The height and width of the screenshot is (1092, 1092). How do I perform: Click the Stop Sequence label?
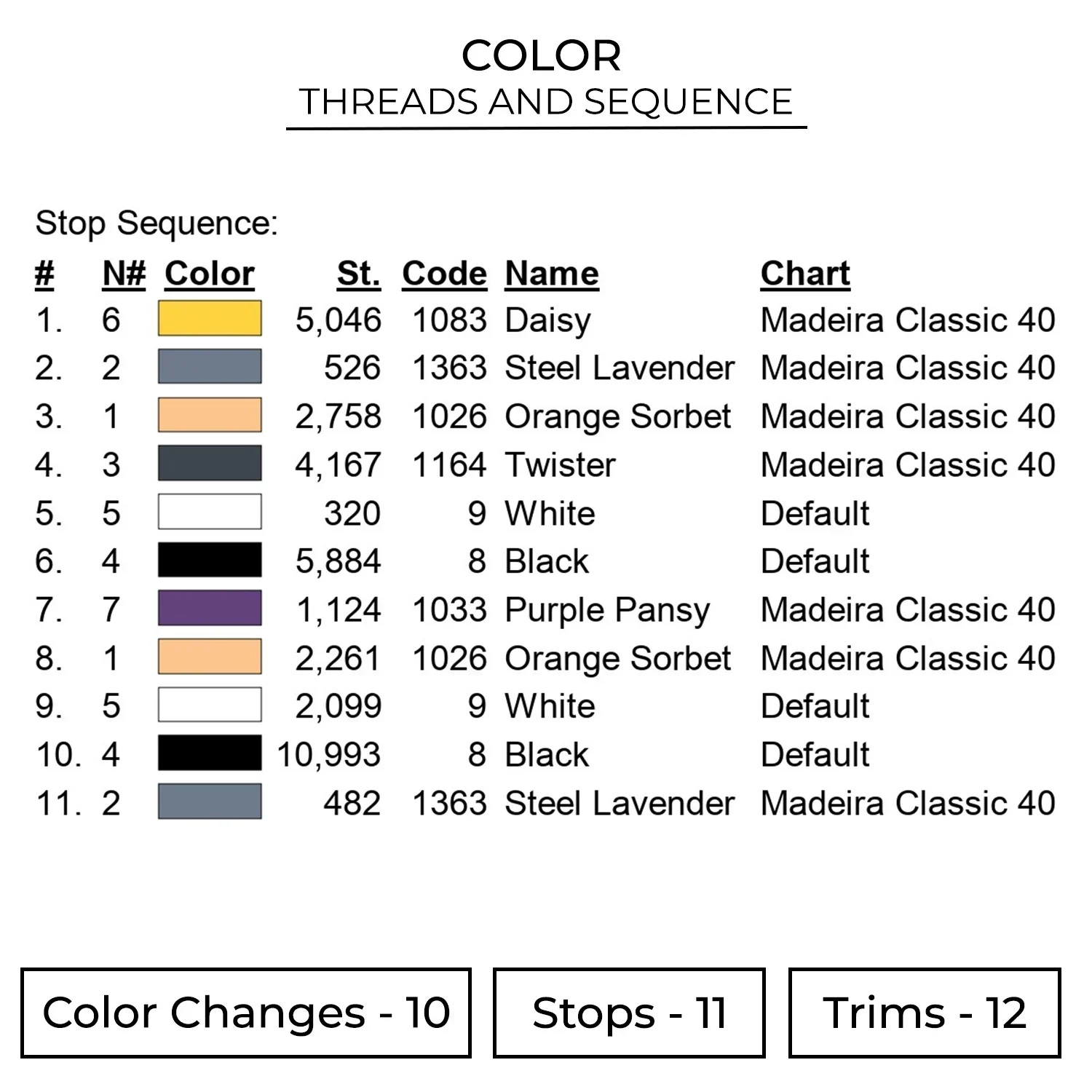[x=157, y=223]
